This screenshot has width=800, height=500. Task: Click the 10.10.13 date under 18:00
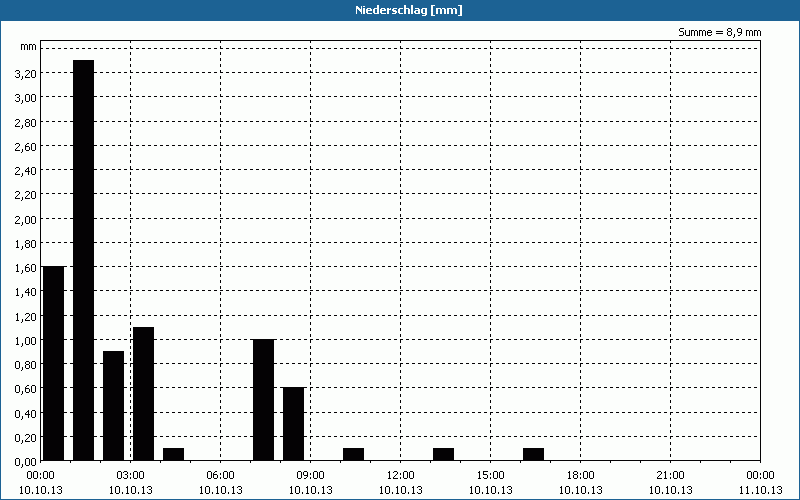[x=581, y=490]
